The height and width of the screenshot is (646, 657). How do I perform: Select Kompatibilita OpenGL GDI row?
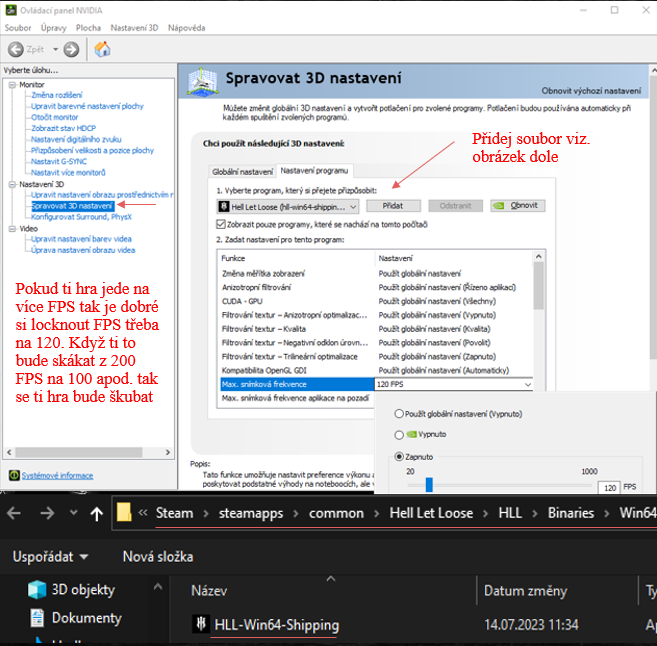[376, 370]
